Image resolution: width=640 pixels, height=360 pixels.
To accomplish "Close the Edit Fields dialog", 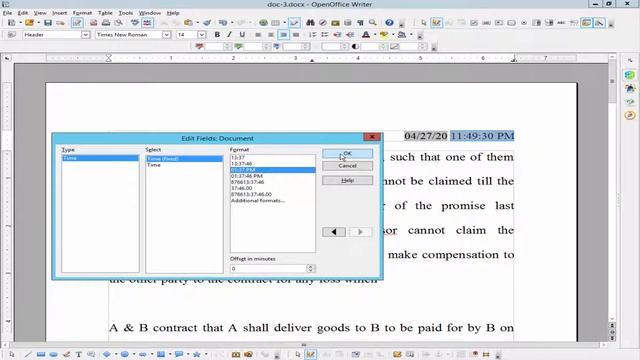I will click(372, 137).
